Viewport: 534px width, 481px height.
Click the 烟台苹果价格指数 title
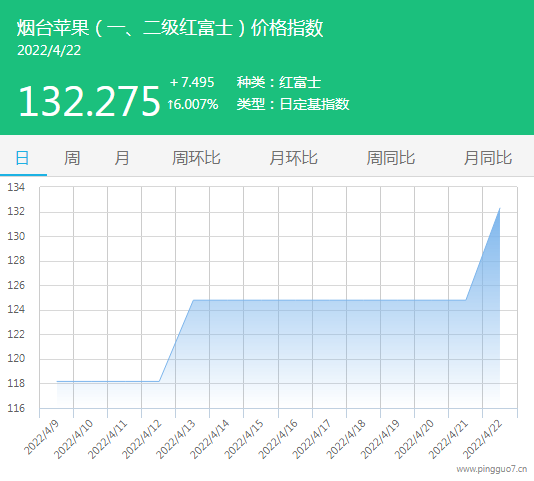pyautogui.click(x=170, y=28)
